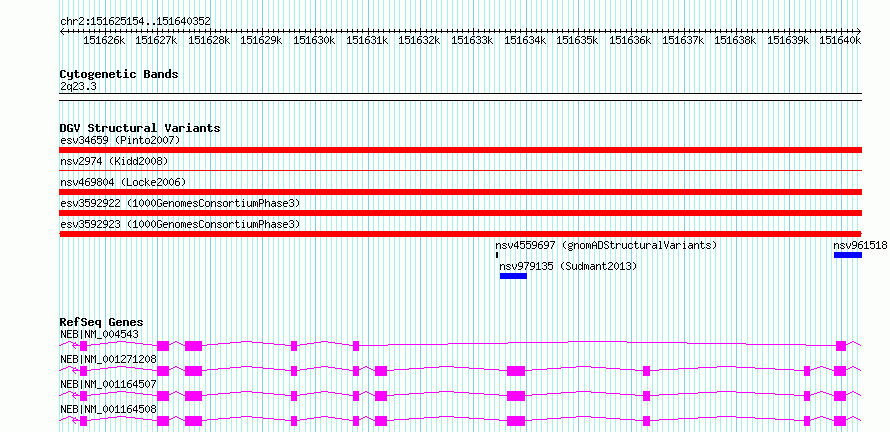The image size is (890, 432).
Task: Click the thin red line for nsv2974
Action: (461, 170)
